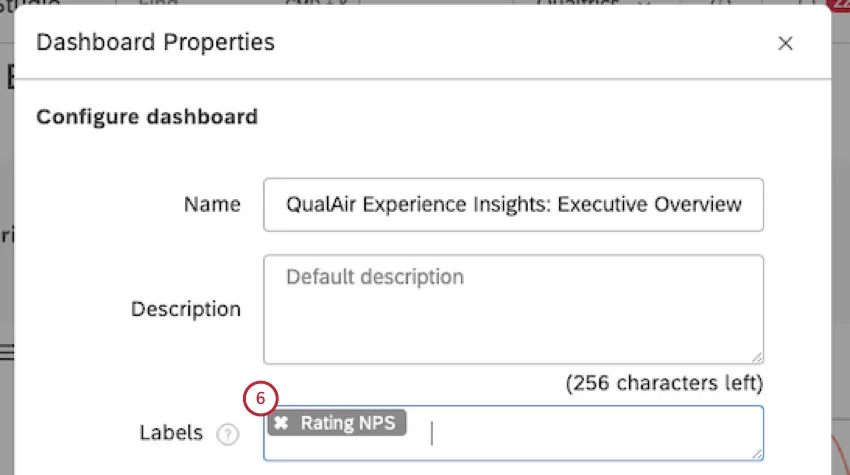
Task: Click the numbered step 6 marker
Action: [260, 398]
